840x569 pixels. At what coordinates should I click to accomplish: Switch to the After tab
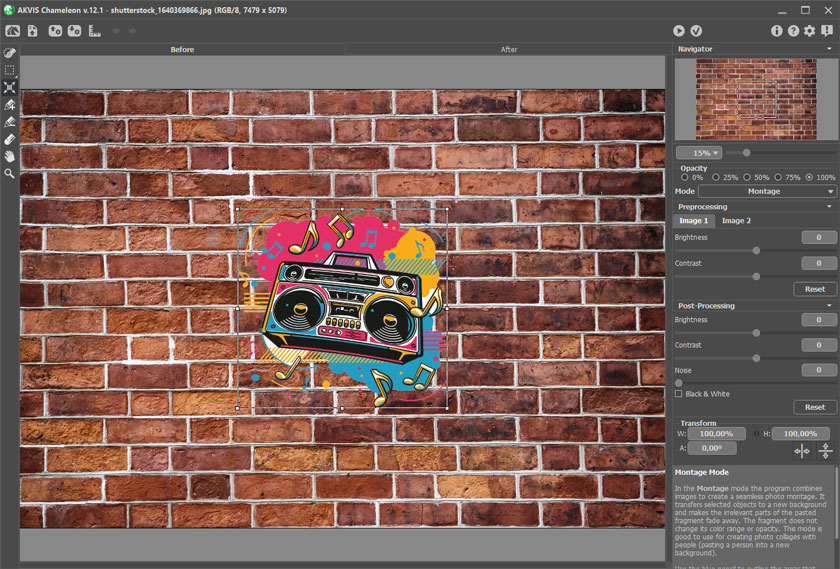pos(508,49)
